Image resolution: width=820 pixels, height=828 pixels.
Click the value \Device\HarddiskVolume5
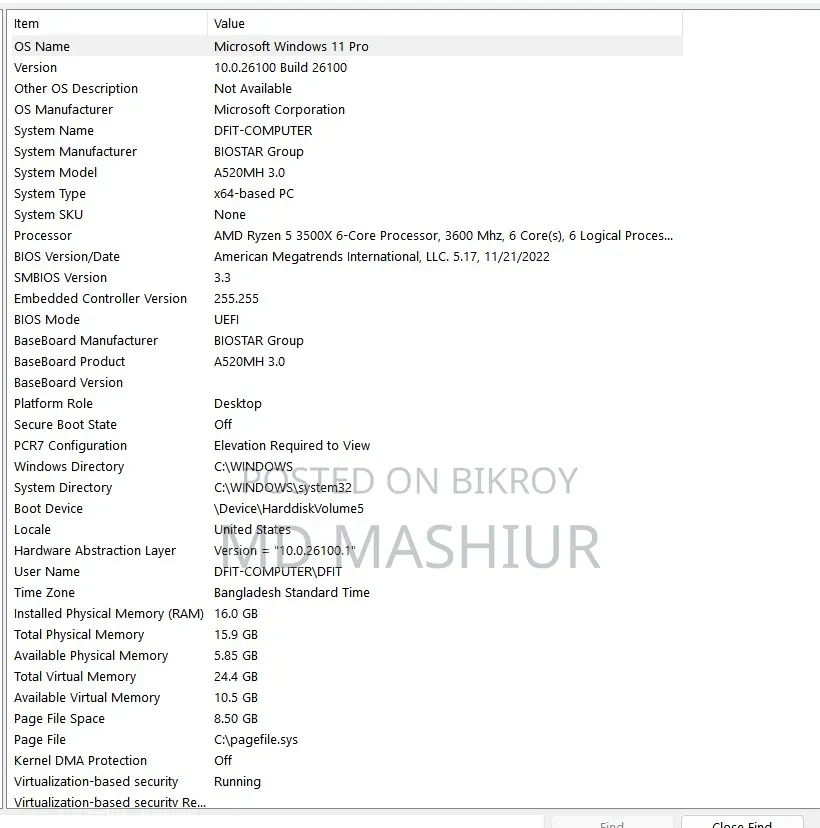tap(289, 509)
